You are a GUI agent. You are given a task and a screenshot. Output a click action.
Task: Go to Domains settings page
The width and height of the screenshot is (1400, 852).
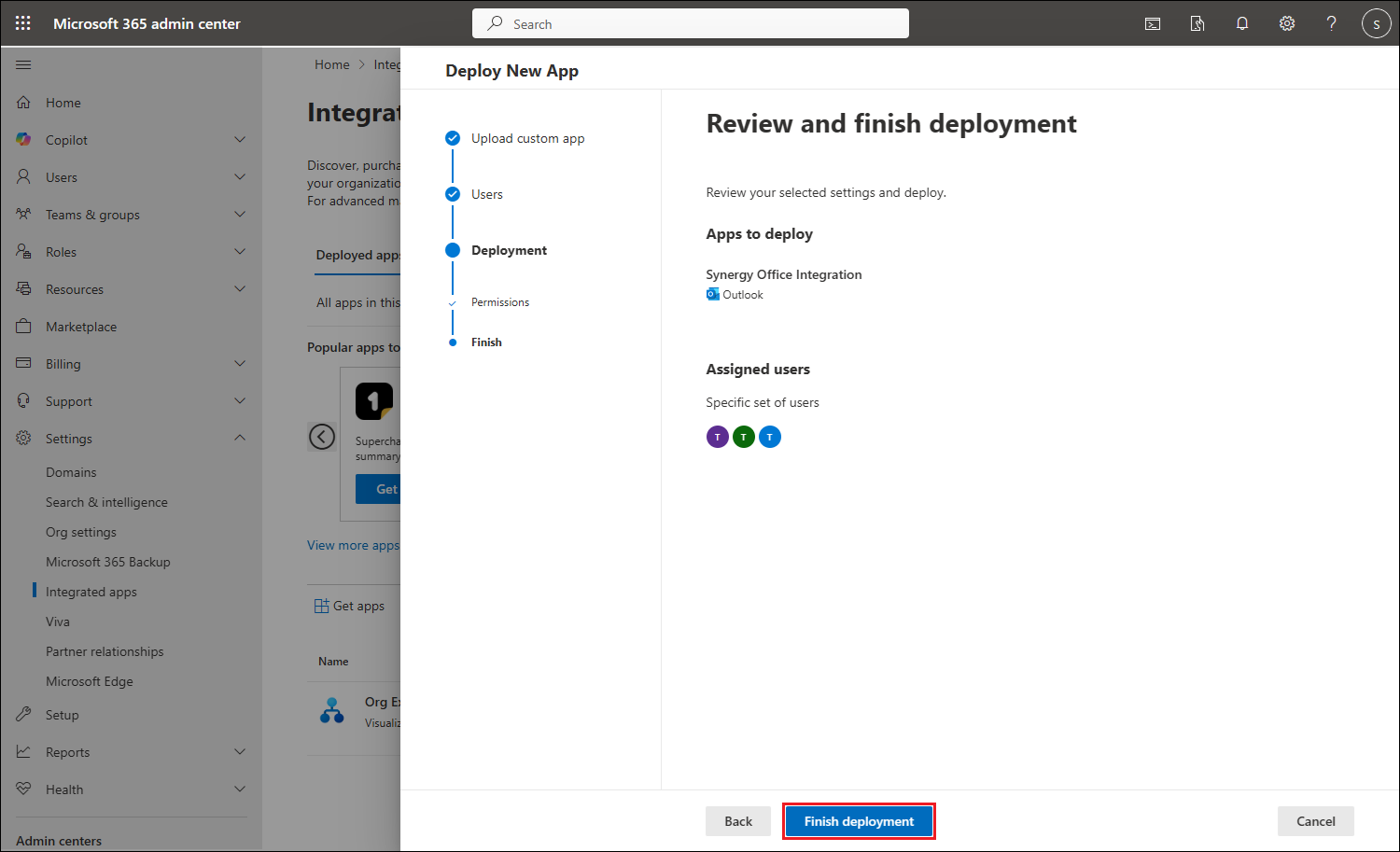click(71, 472)
